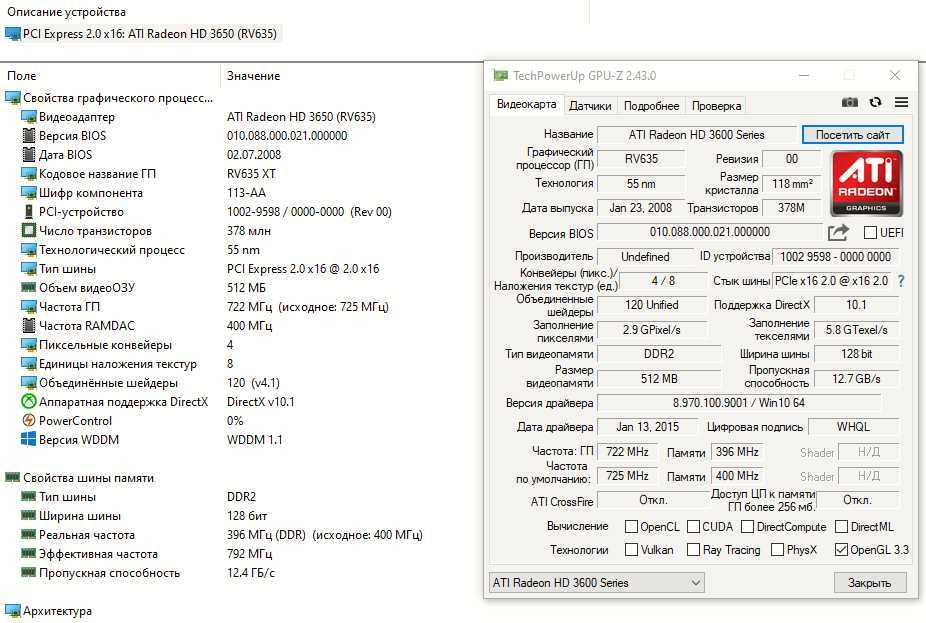Switch to the Подробнее tab
The width and height of the screenshot is (926, 623).
click(x=651, y=106)
